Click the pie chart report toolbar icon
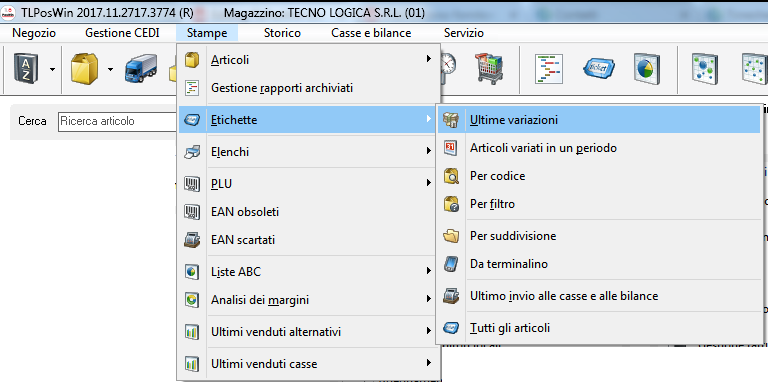 pyautogui.click(x=647, y=69)
